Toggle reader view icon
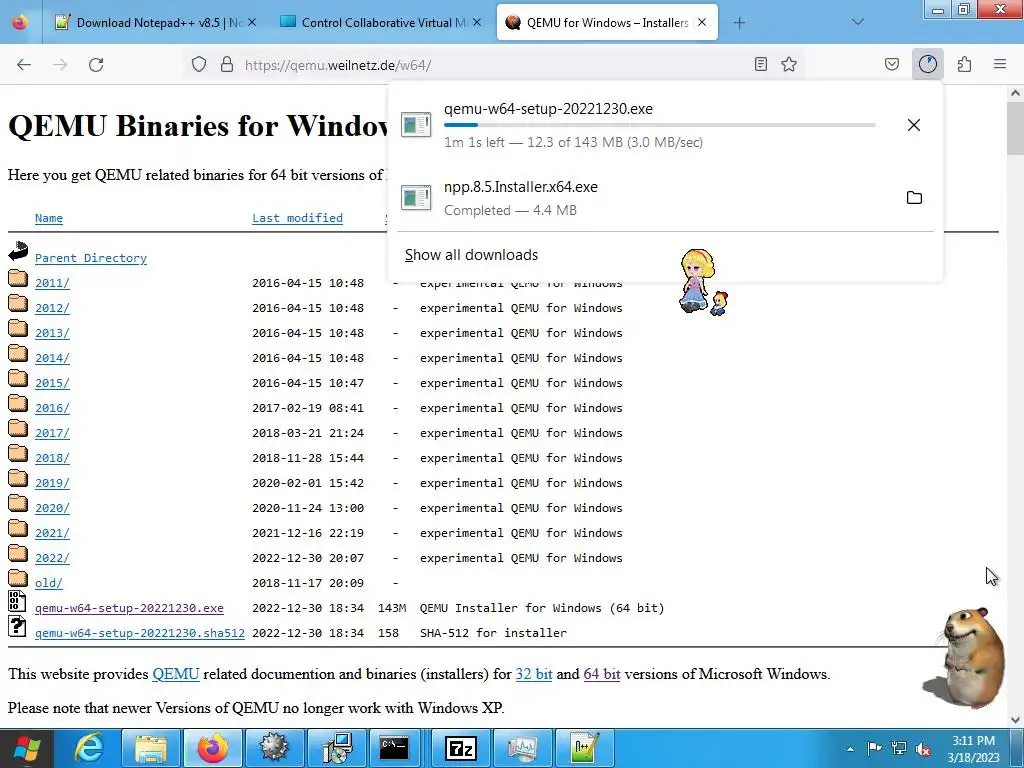1024x768 pixels. tap(760, 64)
